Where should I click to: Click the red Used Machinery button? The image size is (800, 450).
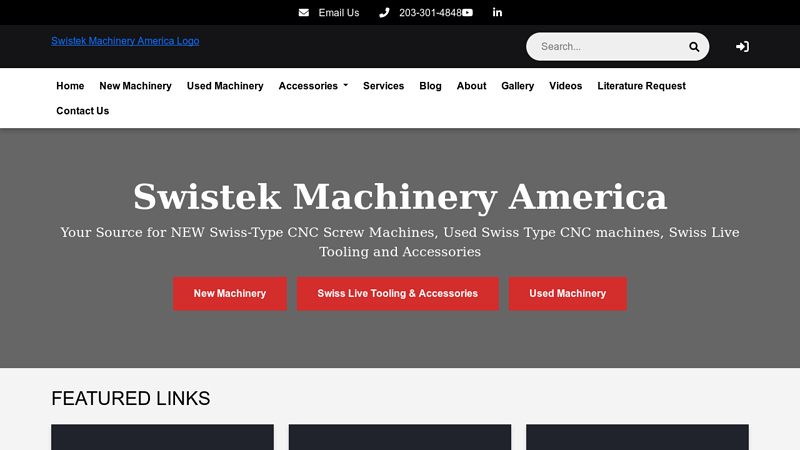click(x=567, y=293)
